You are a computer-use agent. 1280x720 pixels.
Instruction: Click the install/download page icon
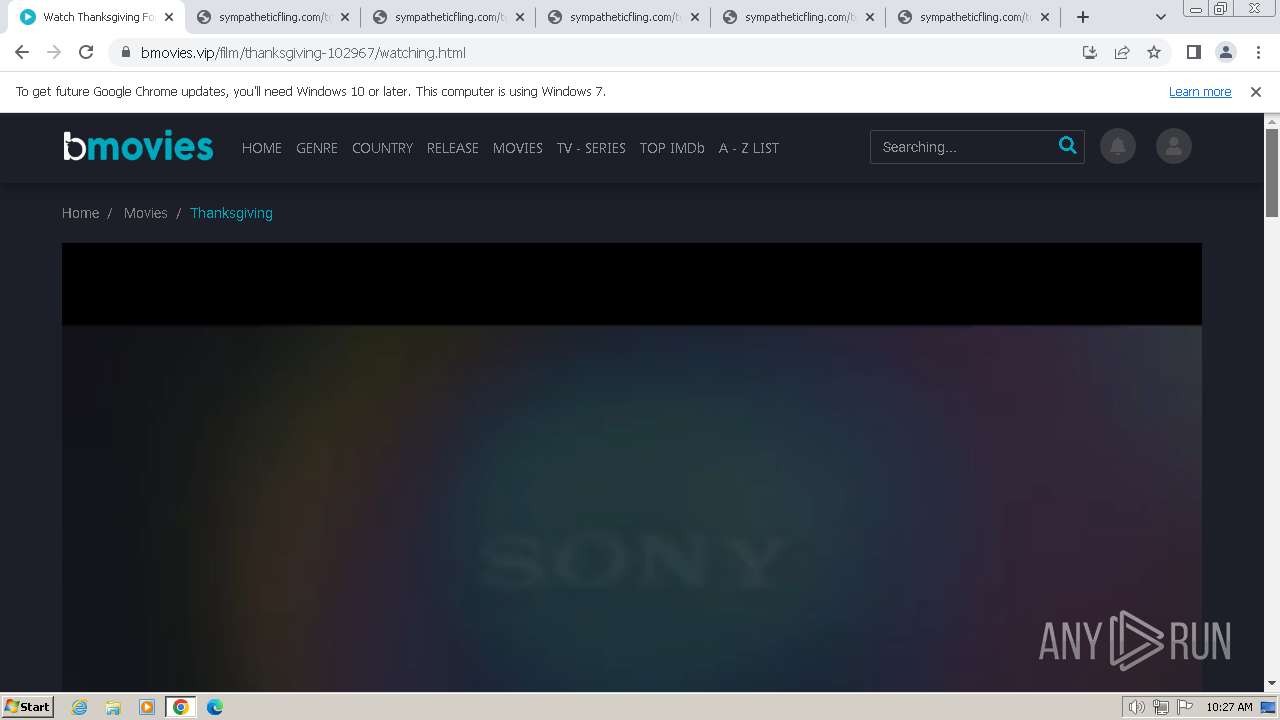1090,52
